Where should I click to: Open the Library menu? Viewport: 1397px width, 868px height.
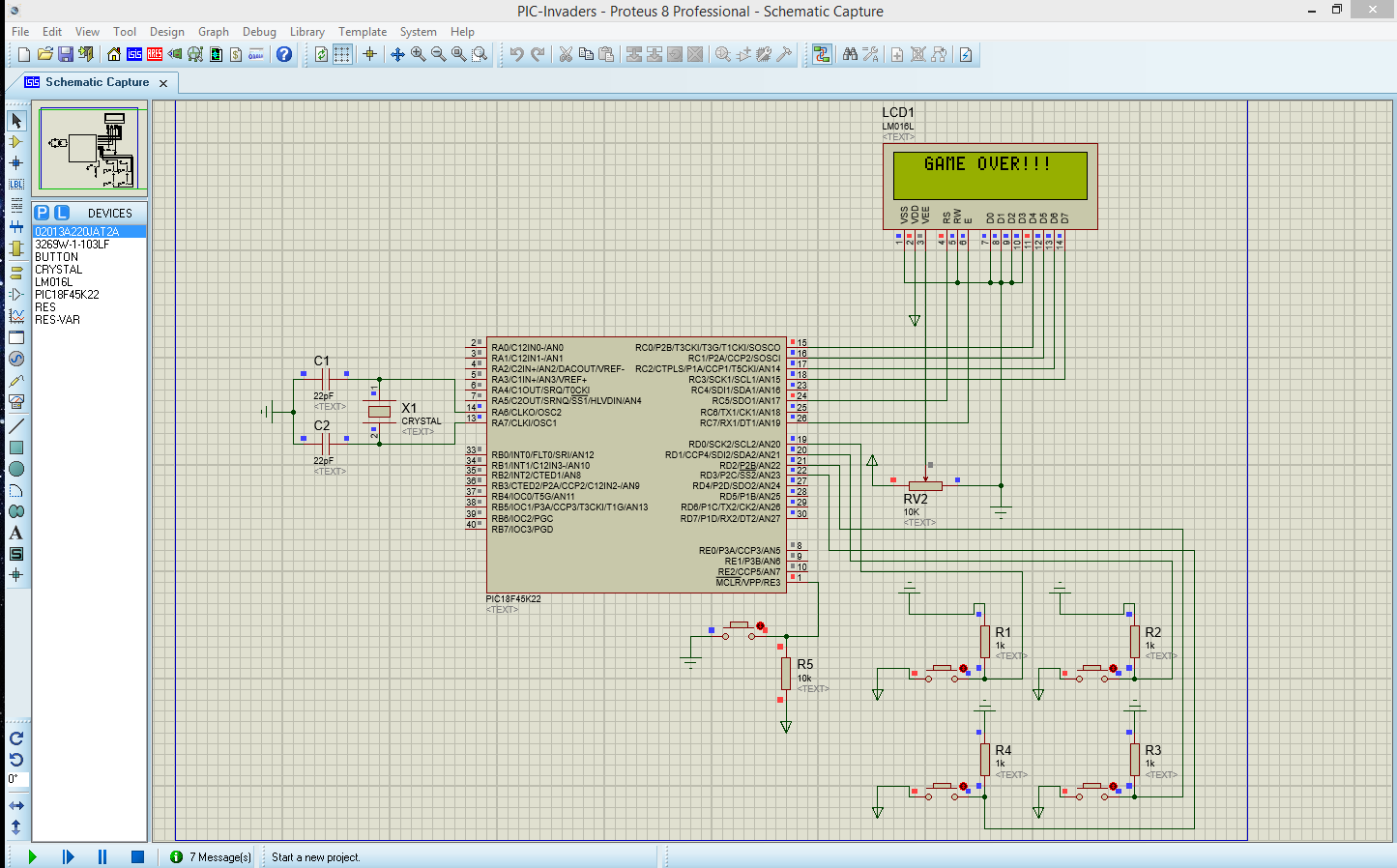[307, 32]
